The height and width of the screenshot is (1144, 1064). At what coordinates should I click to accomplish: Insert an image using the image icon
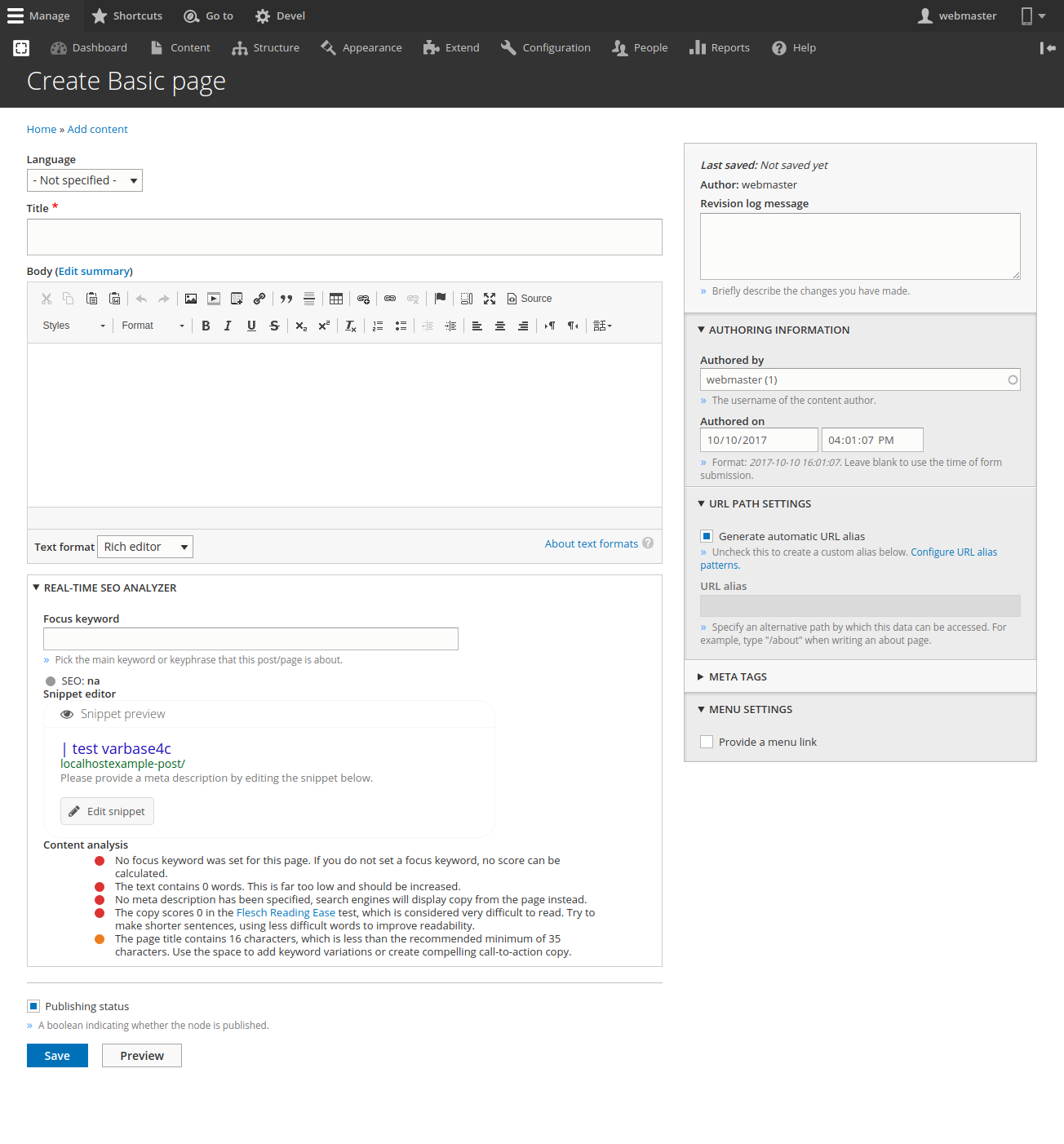[191, 299]
